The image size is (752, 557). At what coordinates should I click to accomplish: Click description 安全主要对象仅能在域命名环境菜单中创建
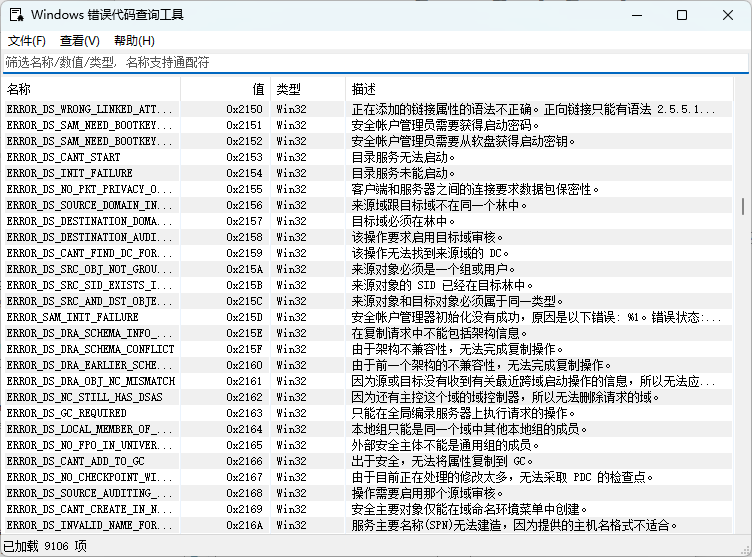point(470,509)
